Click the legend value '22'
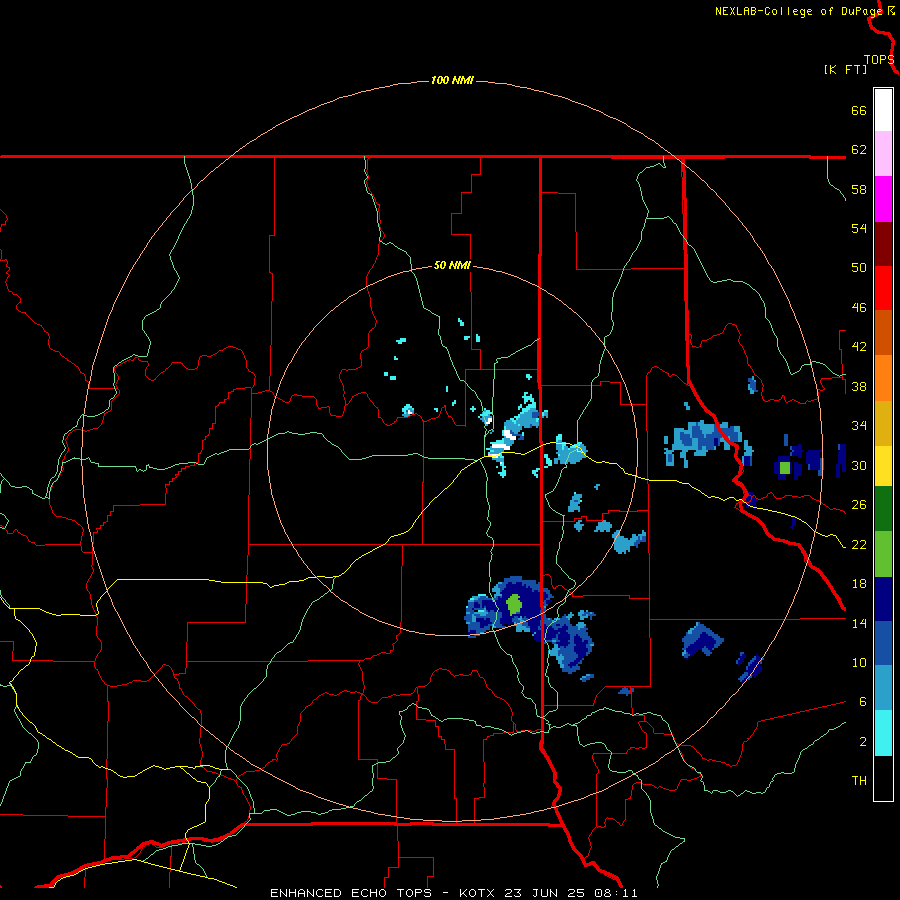900x900 pixels. click(x=859, y=544)
